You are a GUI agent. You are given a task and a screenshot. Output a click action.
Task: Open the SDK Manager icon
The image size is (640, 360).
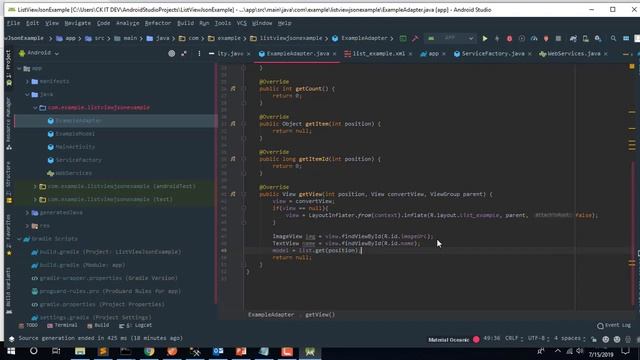click(598, 38)
